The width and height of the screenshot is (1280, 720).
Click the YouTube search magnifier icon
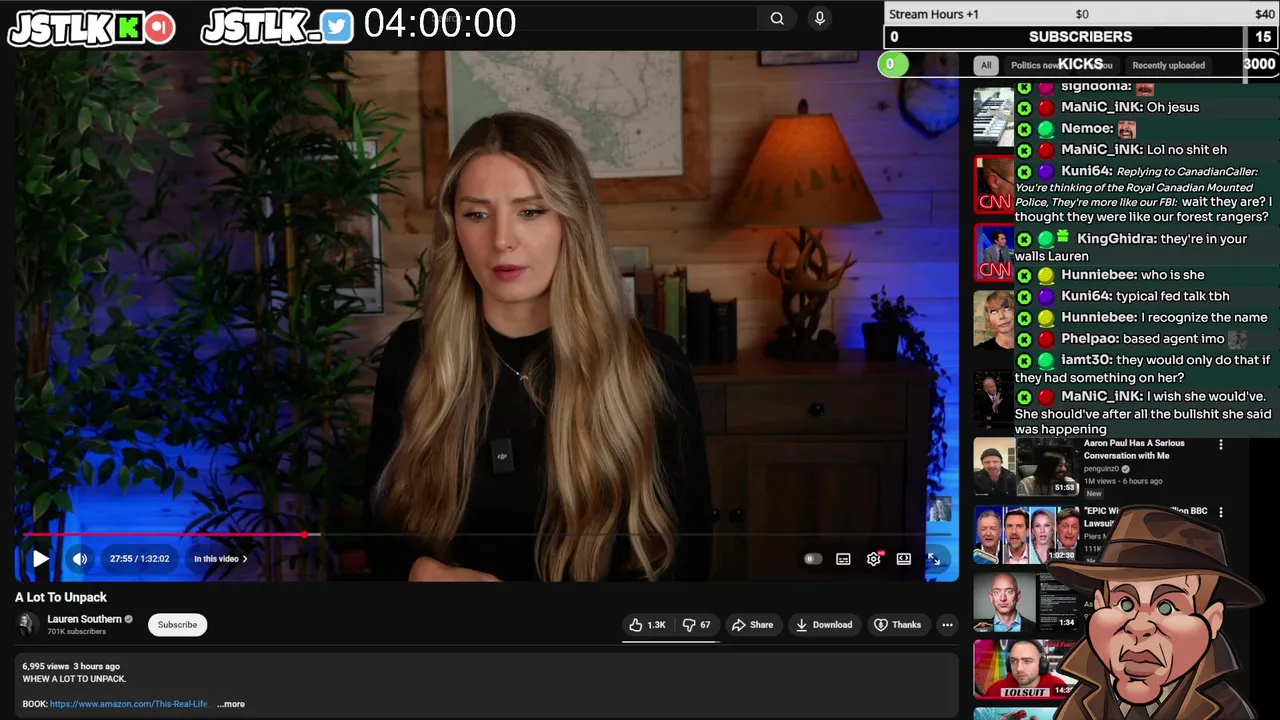coord(777,18)
